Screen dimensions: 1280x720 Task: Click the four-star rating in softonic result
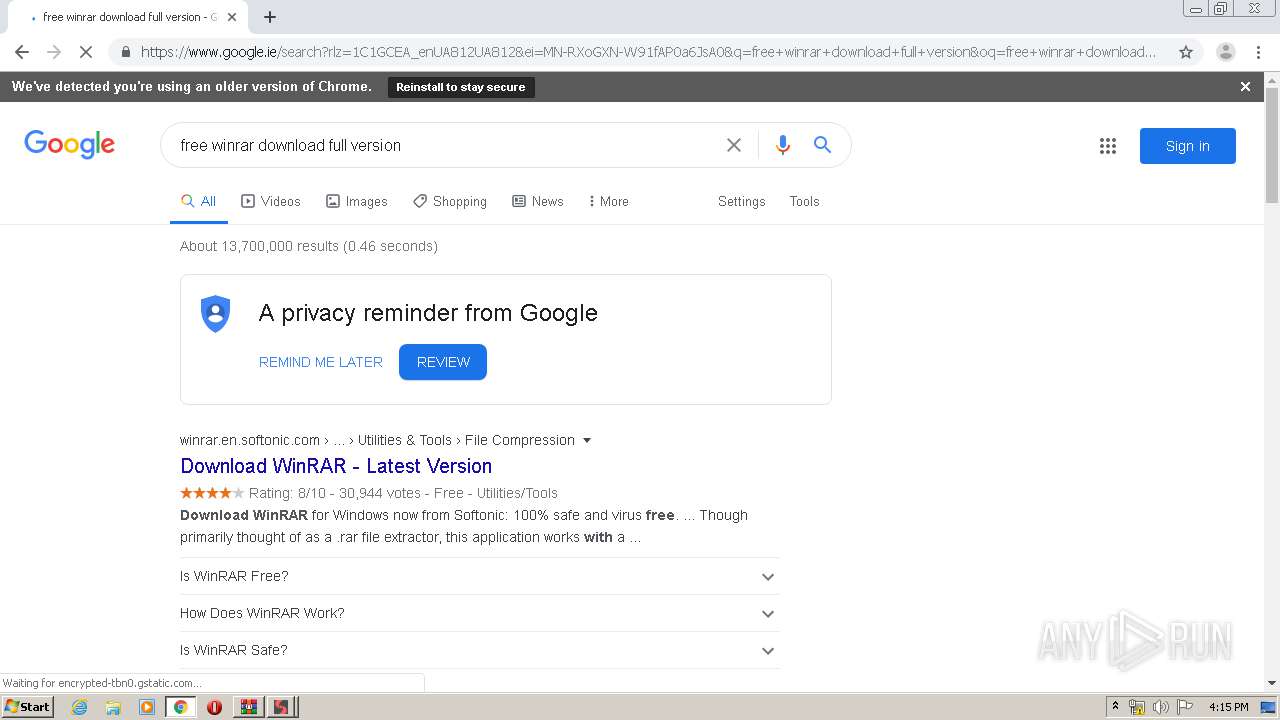[x=212, y=493]
